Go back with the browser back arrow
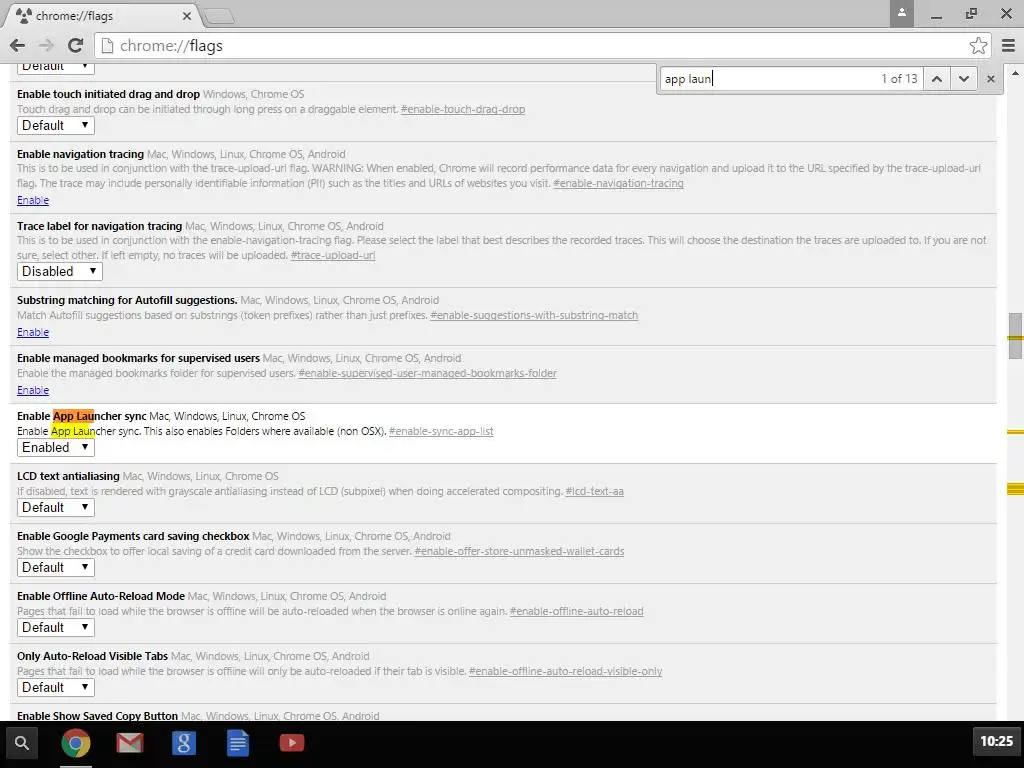The width and height of the screenshot is (1024, 768). (x=18, y=45)
